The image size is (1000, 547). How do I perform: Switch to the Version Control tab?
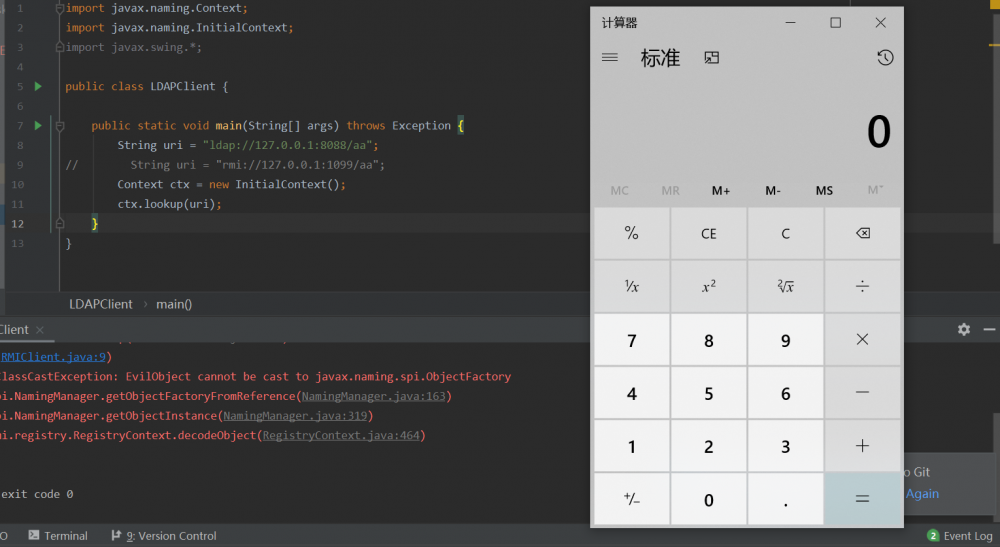[x=164, y=536]
